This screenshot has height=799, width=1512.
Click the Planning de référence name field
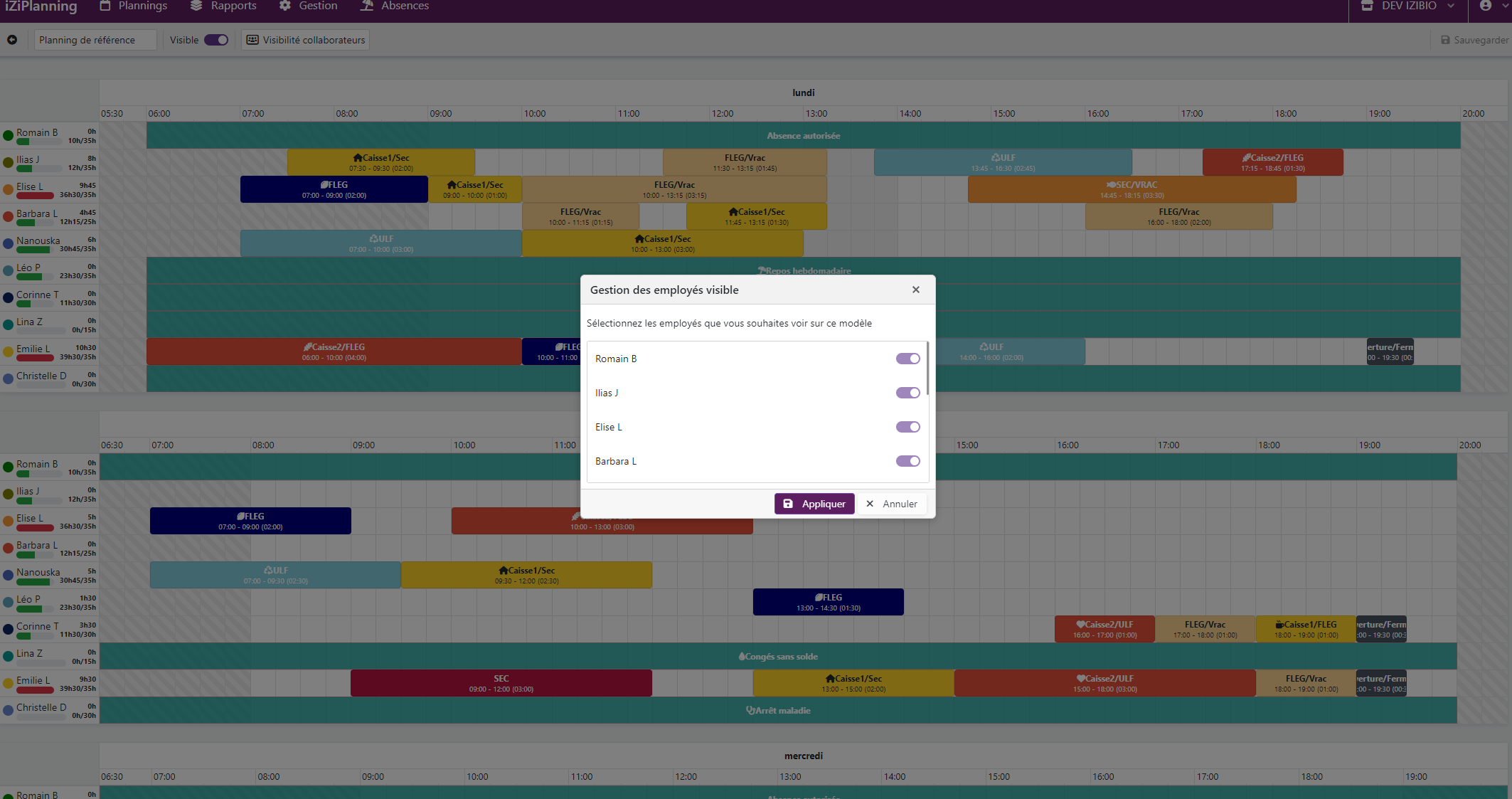point(95,40)
